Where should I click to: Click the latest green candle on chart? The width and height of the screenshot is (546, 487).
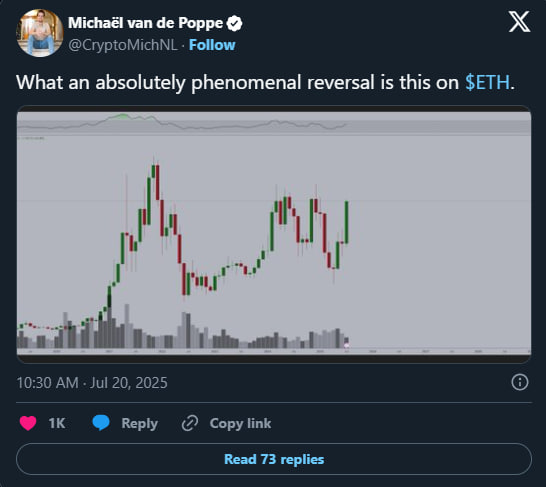tap(347, 222)
